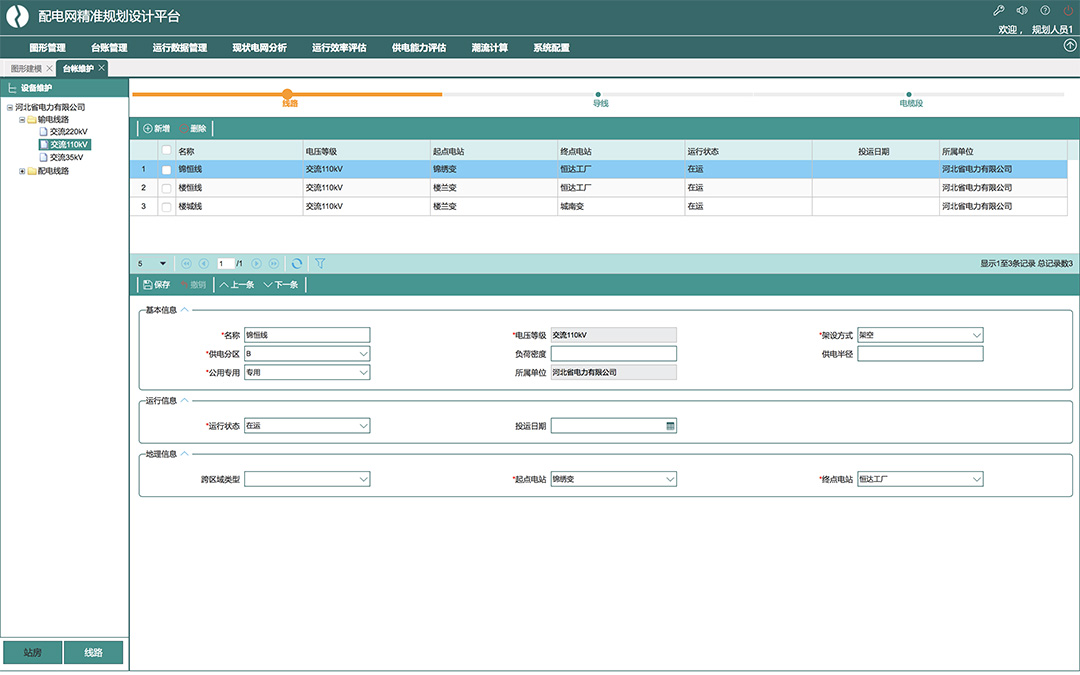Image resolution: width=1080 pixels, height=675 pixels.
Task: Click the 站房 button at bottom left
Action: (32, 653)
